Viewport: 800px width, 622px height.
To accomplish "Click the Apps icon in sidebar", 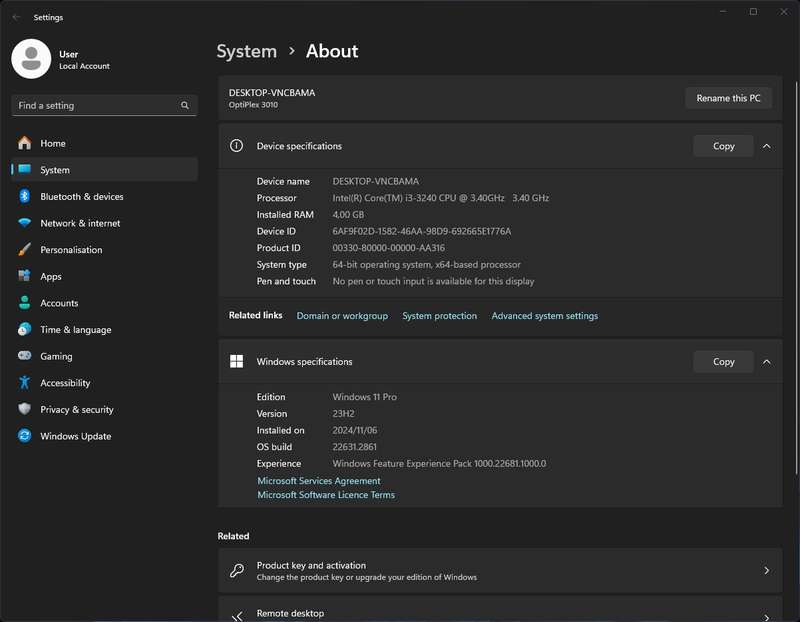I will click(24, 276).
